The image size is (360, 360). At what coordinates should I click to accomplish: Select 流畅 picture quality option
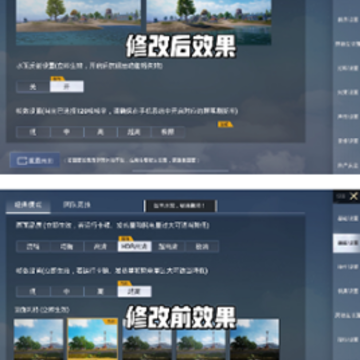(33, 247)
